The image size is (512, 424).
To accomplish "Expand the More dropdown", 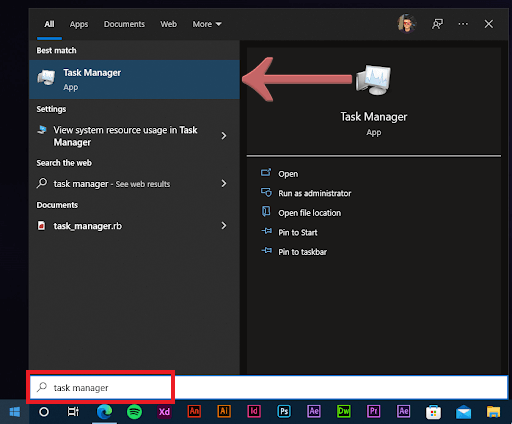I will tap(207, 24).
